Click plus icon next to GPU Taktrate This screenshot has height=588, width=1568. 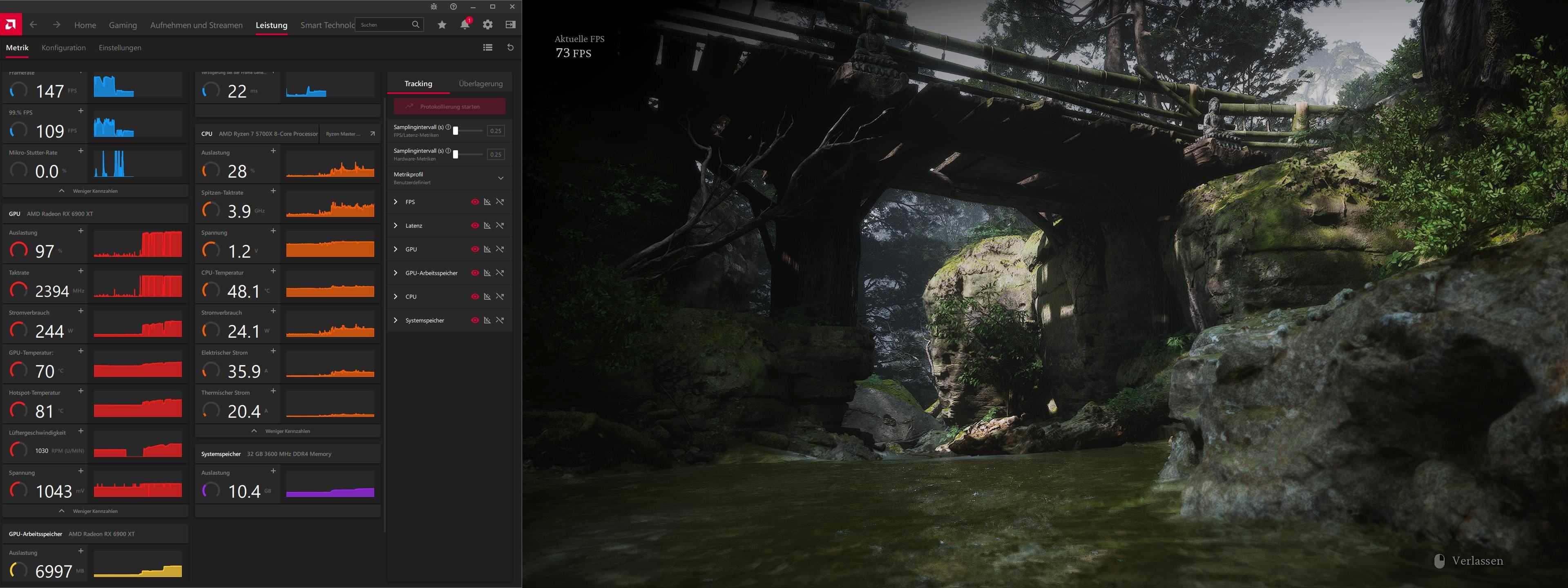tap(80, 271)
